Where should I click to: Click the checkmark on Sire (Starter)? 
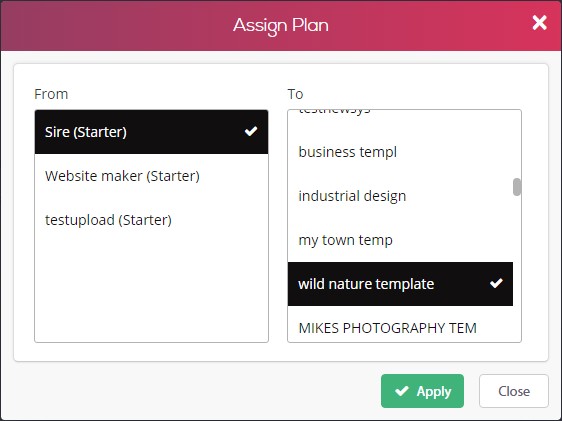(x=251, y=131)
